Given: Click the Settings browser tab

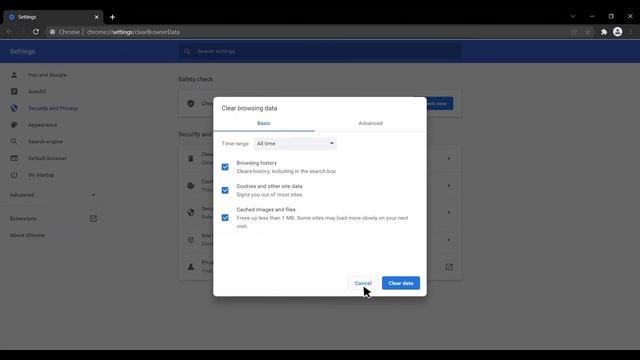Looking at the screenshot, I should click(x=53, y=17).
